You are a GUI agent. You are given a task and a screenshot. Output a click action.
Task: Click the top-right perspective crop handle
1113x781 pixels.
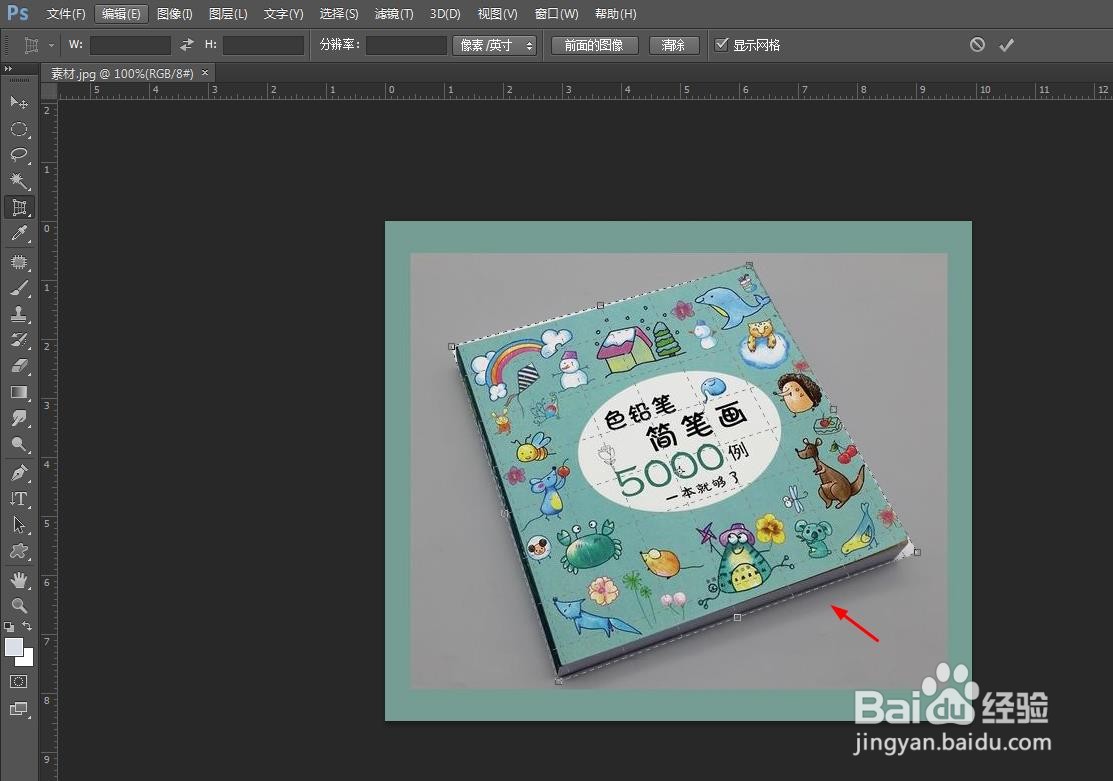(749, 266)
